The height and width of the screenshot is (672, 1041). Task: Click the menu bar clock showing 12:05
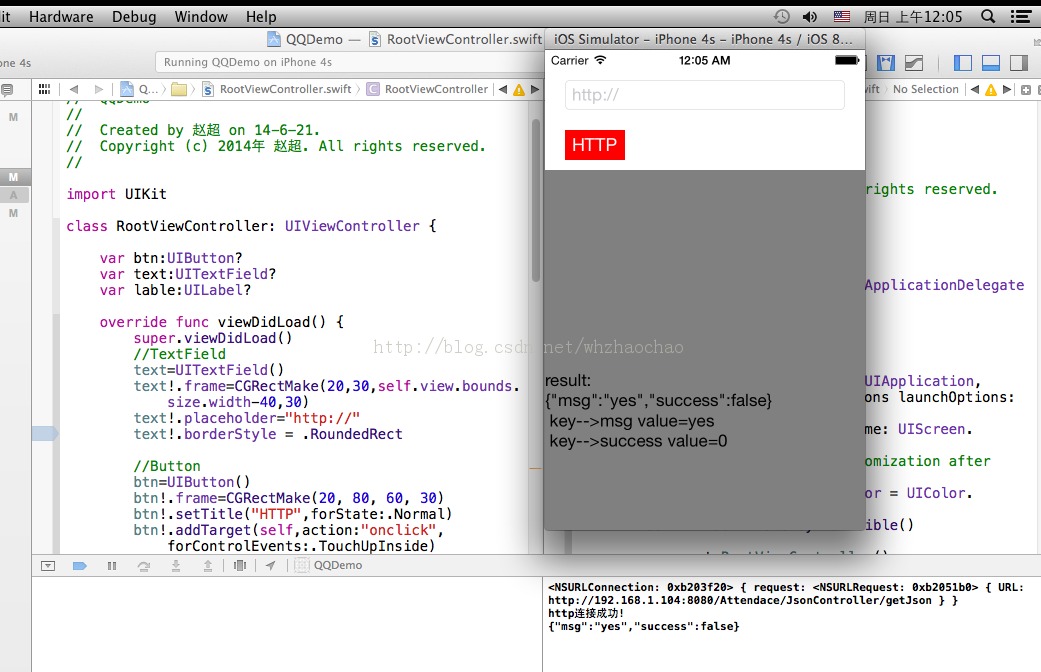[x=912, y=17]
